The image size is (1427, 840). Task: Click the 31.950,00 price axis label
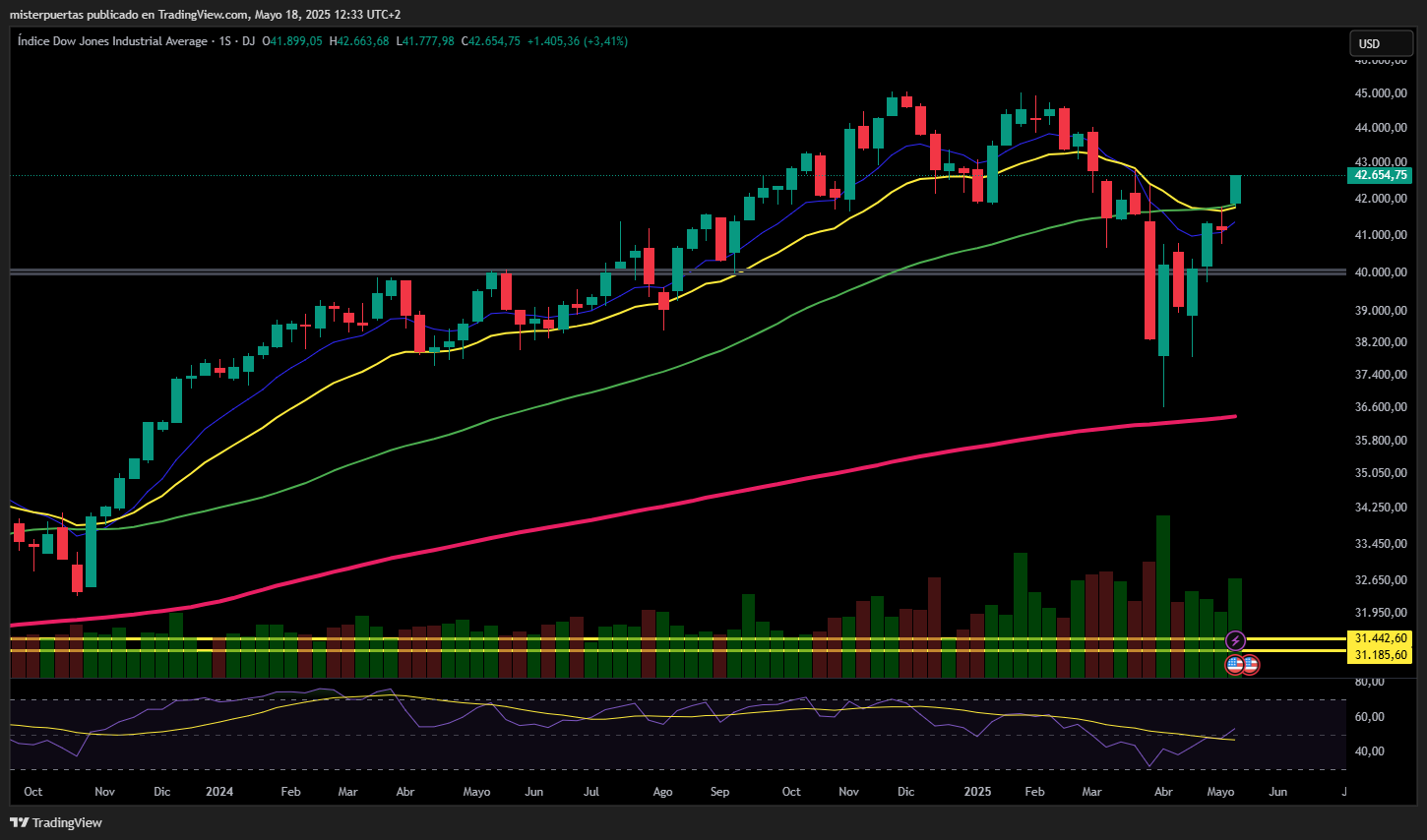pyautogui.click(x=1381, y=613)
